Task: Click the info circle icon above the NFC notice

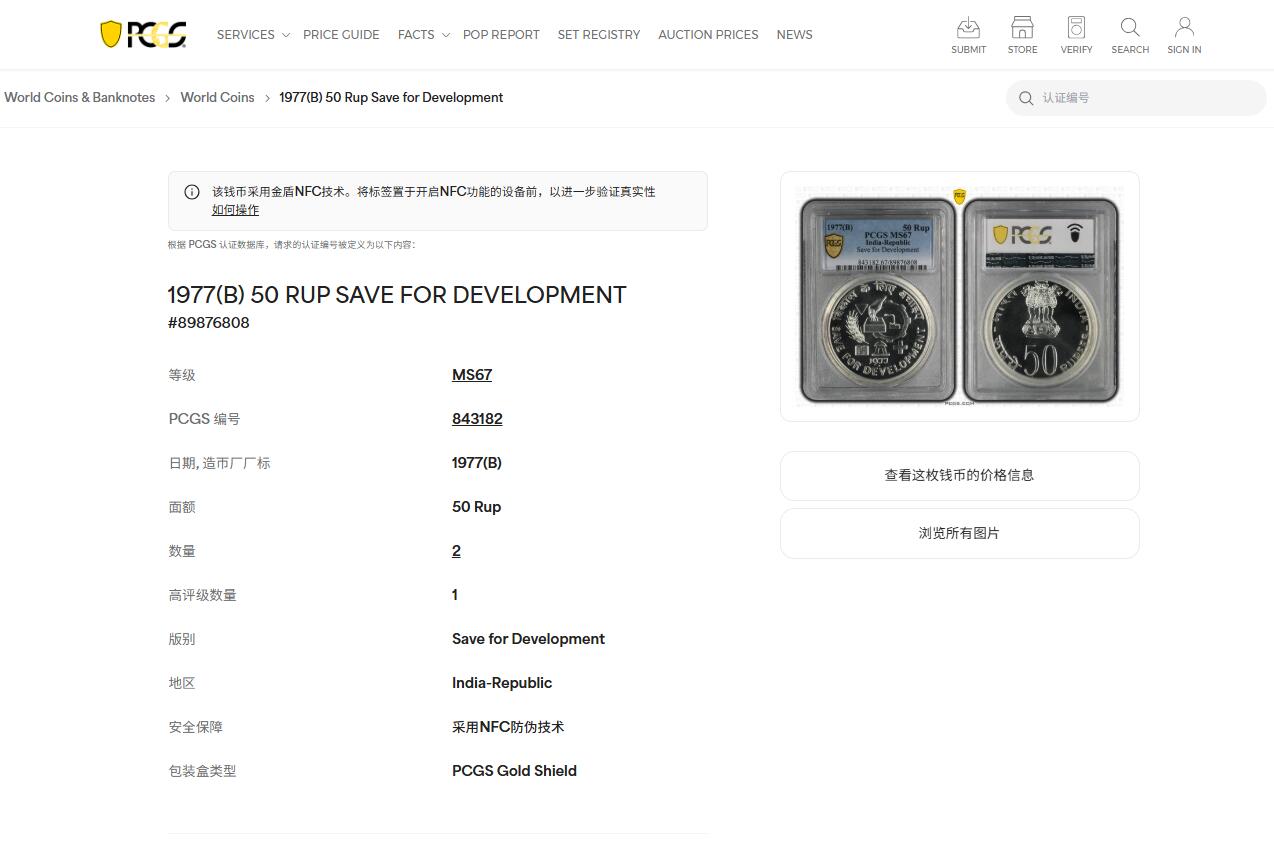Action: 191,191
